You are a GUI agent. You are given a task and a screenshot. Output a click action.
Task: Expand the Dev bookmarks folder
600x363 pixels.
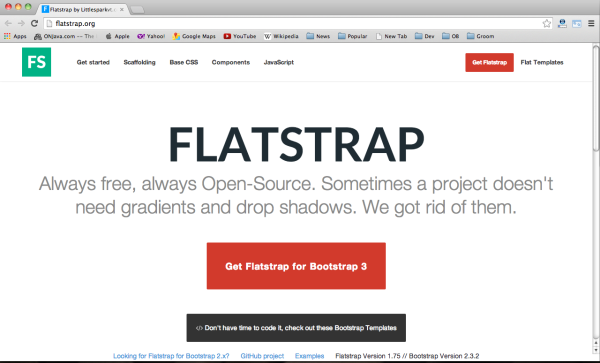[424, 36]
